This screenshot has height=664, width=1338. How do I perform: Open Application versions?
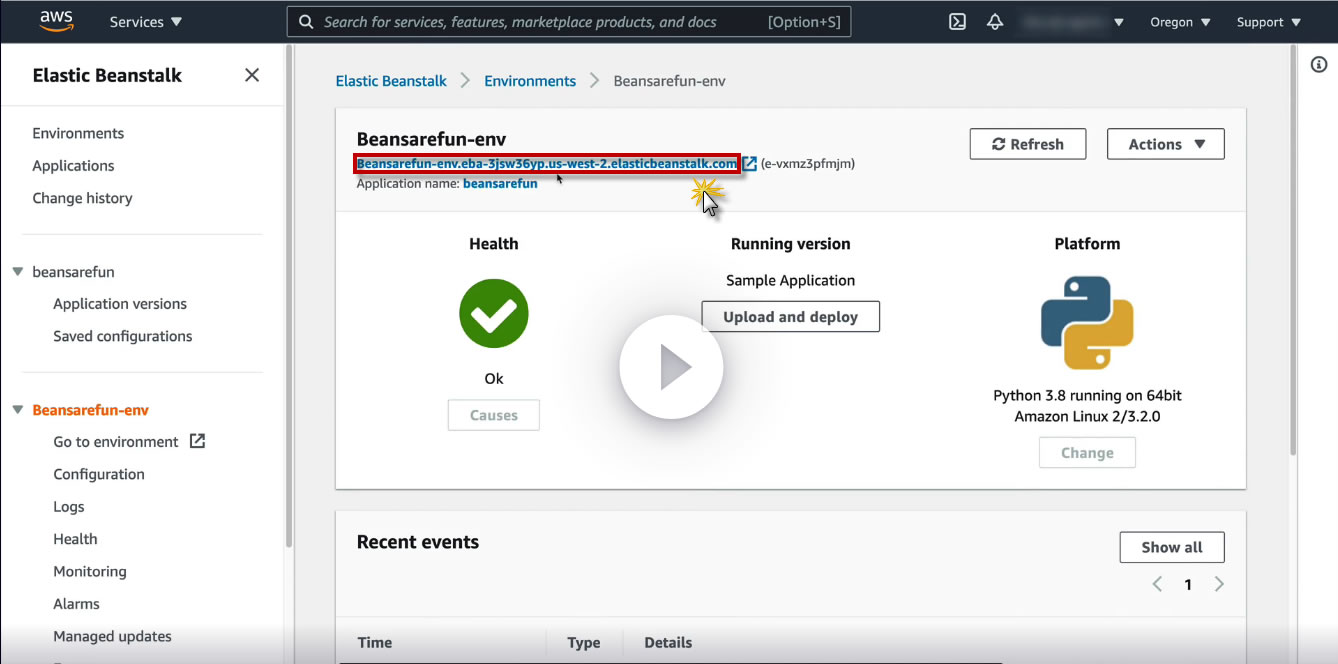tap(120, 304)
